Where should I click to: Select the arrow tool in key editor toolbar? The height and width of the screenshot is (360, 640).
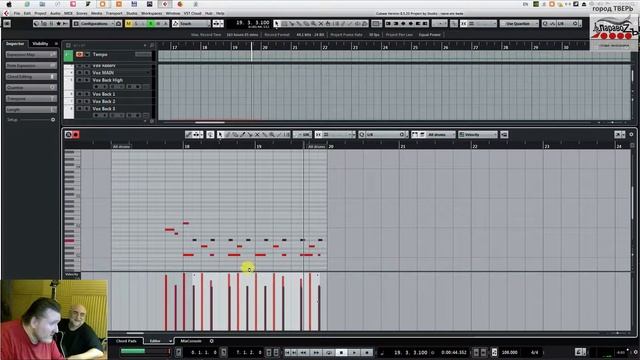click(x=220, y=134)
